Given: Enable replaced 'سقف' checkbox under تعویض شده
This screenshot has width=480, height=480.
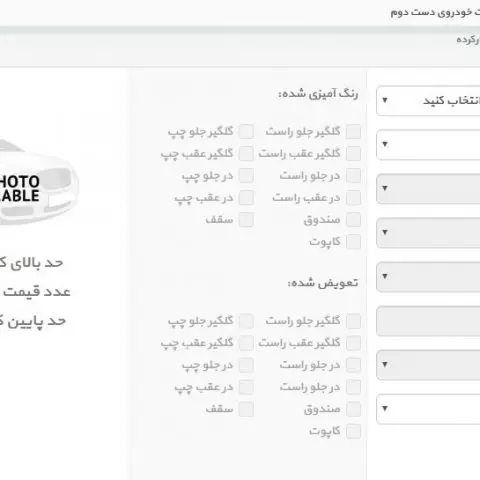Looking at the screenshot, I should [246, 409].
